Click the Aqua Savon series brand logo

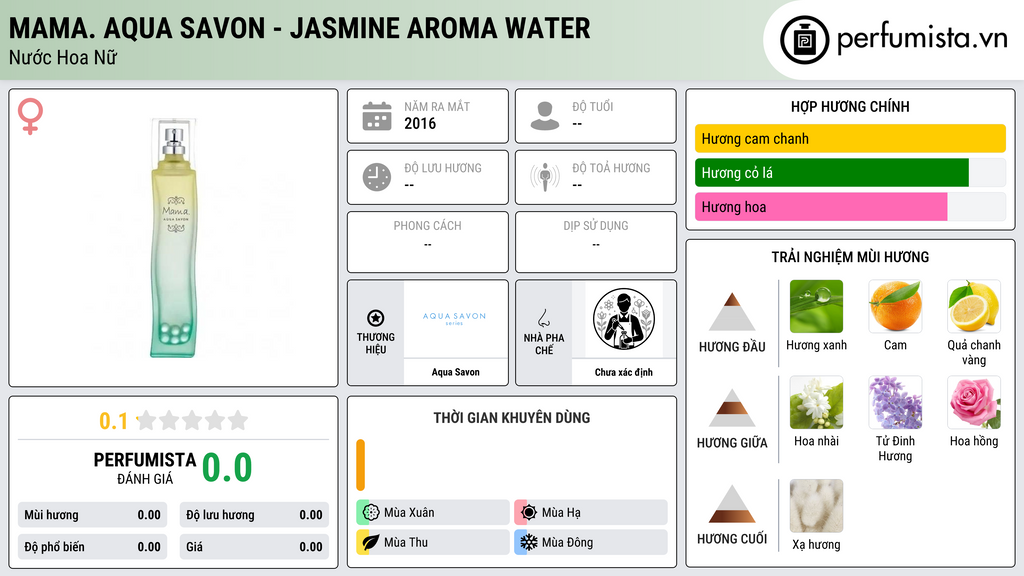coord(455,318)
